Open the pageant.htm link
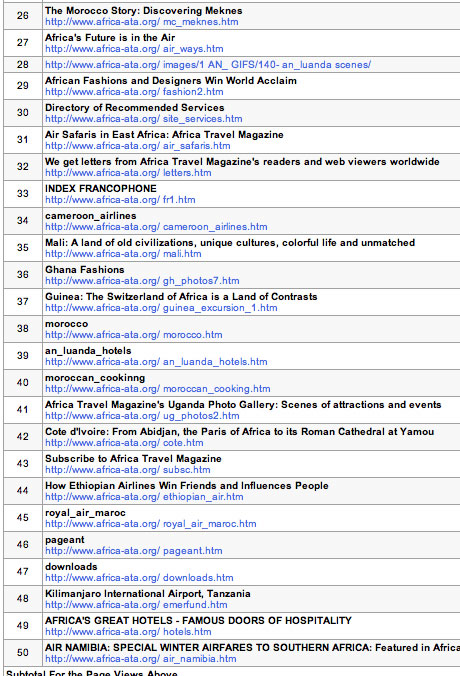Image resolution: width=460 pixels, height=676 pixels. coord(134,551)
